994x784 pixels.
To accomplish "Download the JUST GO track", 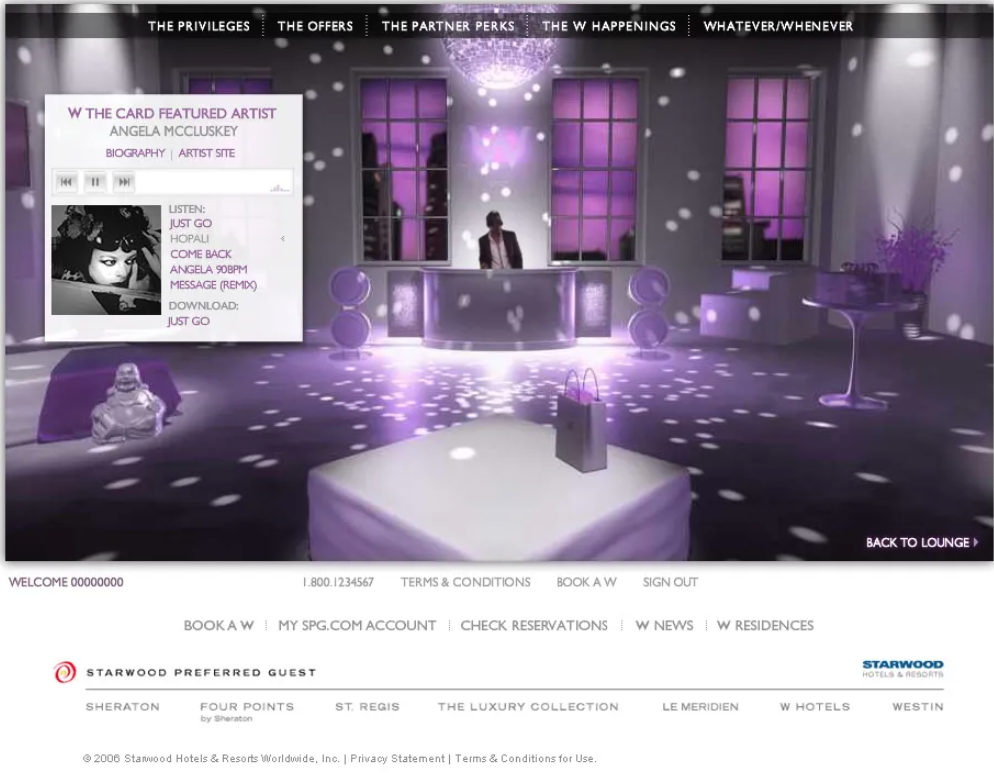I will coord(188,321).
